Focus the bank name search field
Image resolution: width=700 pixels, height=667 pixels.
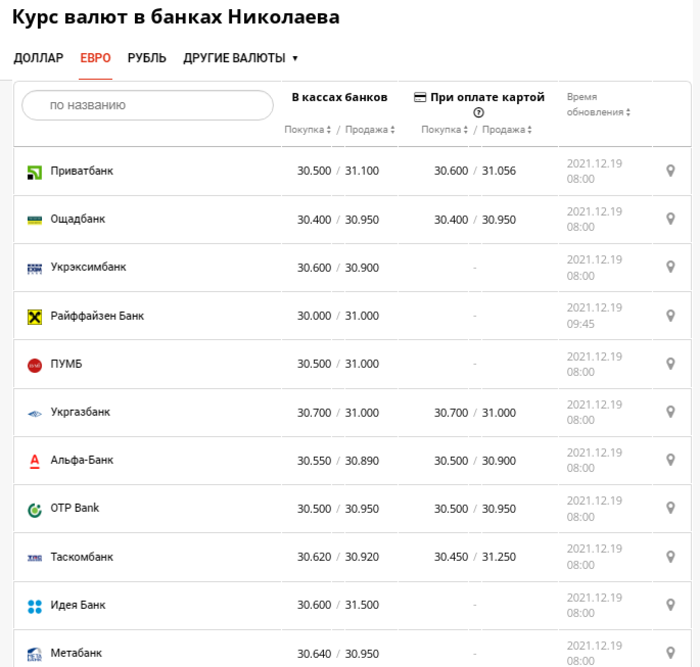pos(148,105)
